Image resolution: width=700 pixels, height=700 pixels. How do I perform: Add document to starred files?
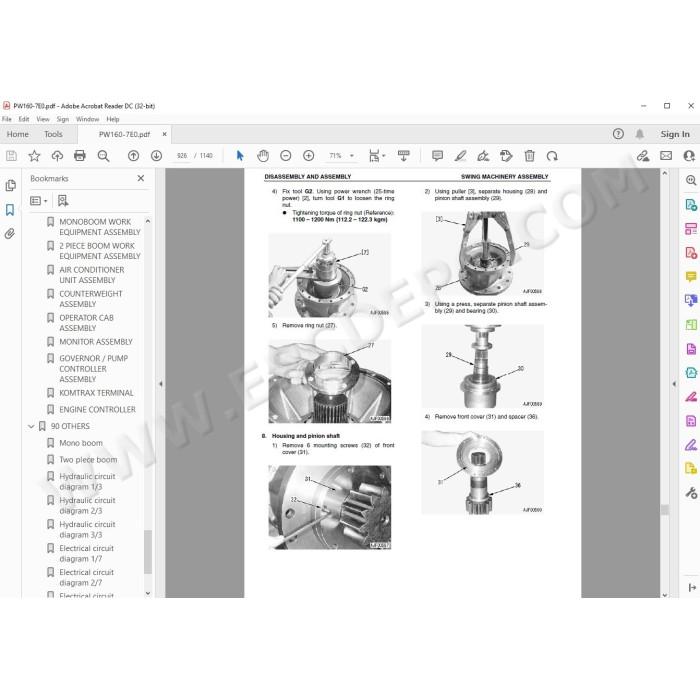[x=34, y=156]
